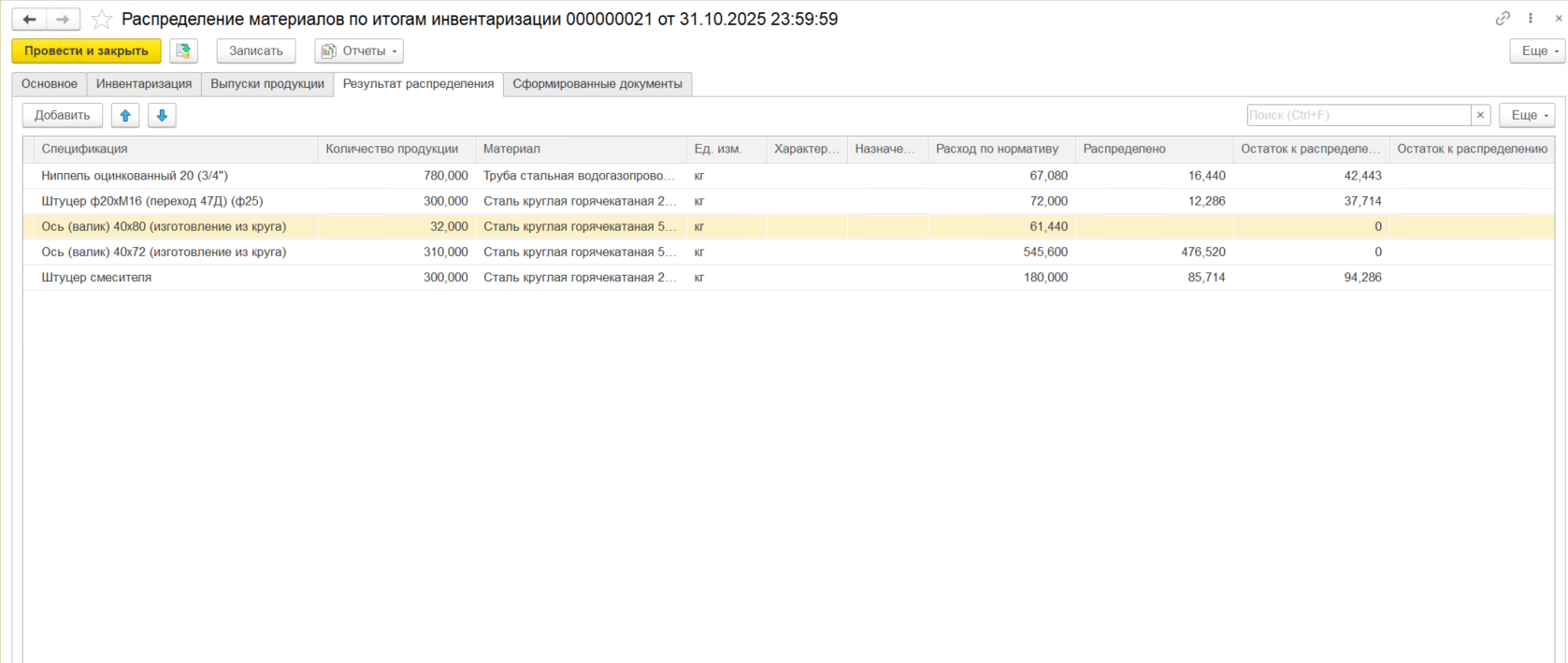Viewport: 1568px width, 663px height.
Task: Open the Сформированные документы tab
Action: tap(597, 84)
